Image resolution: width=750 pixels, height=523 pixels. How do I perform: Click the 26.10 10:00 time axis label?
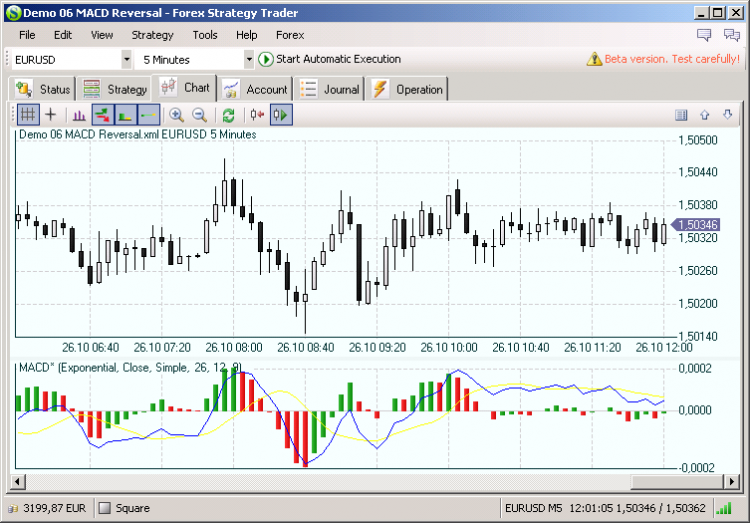point(449,347)
